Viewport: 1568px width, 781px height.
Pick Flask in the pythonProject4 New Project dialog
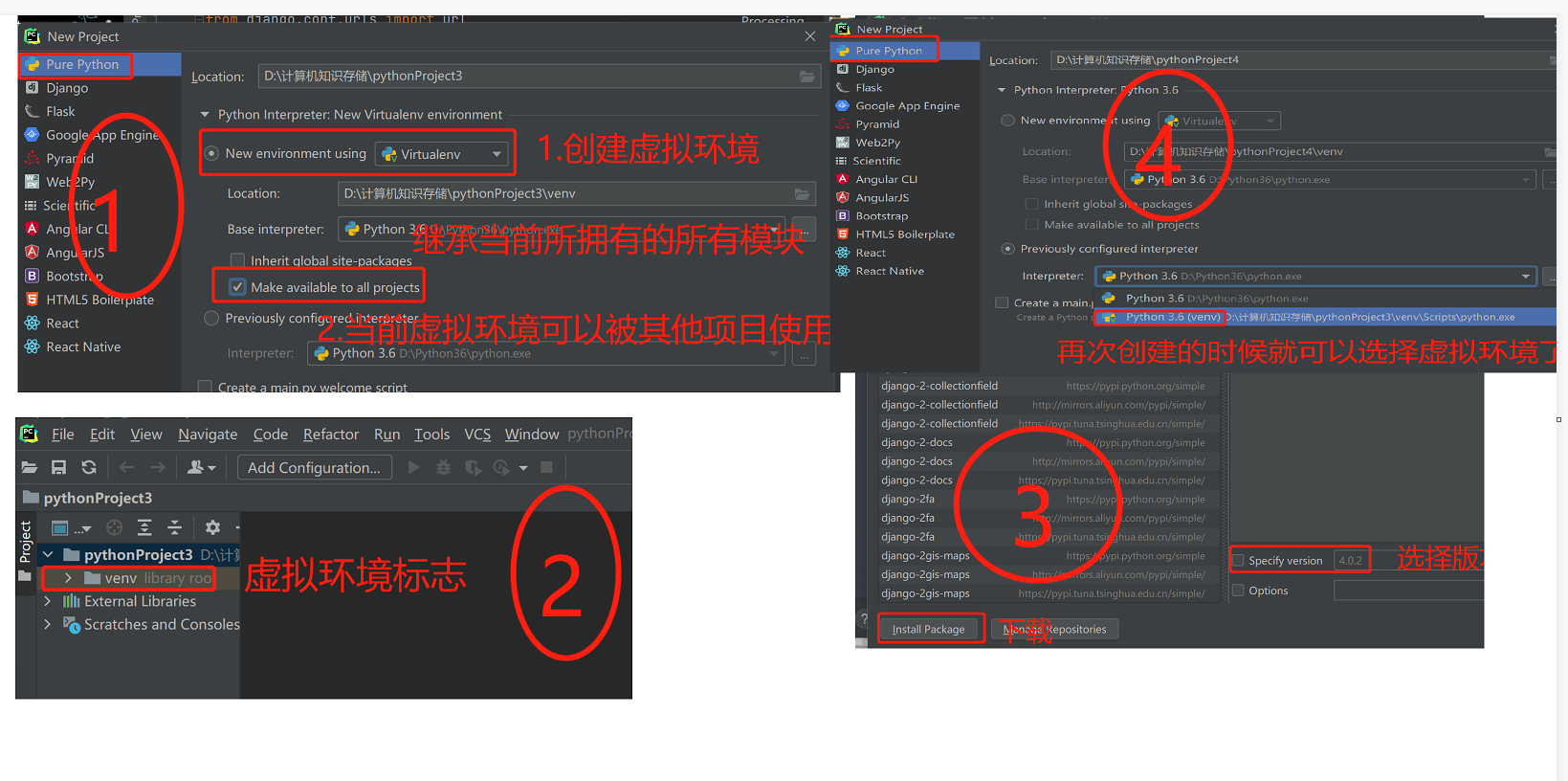[x=869, y=87]
